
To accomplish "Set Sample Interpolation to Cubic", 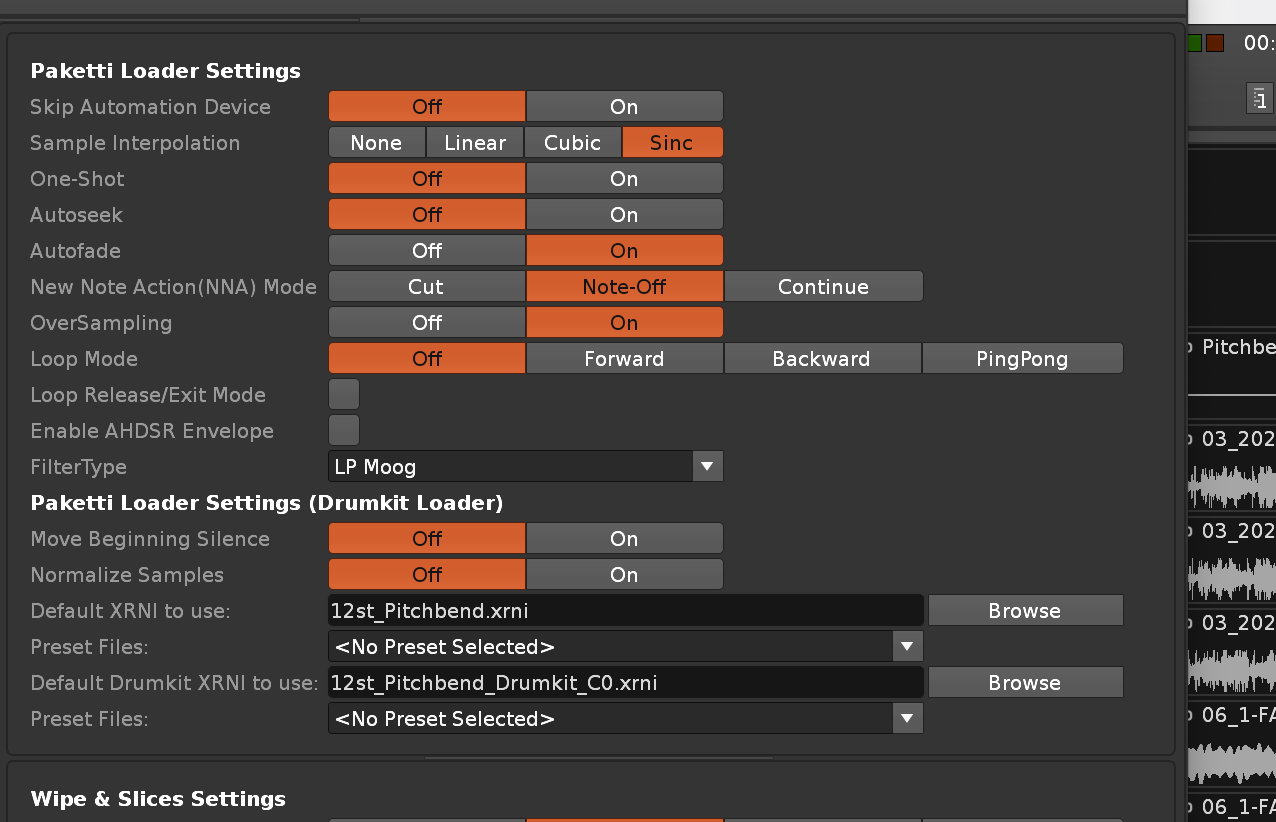I will tap(573, 143).
